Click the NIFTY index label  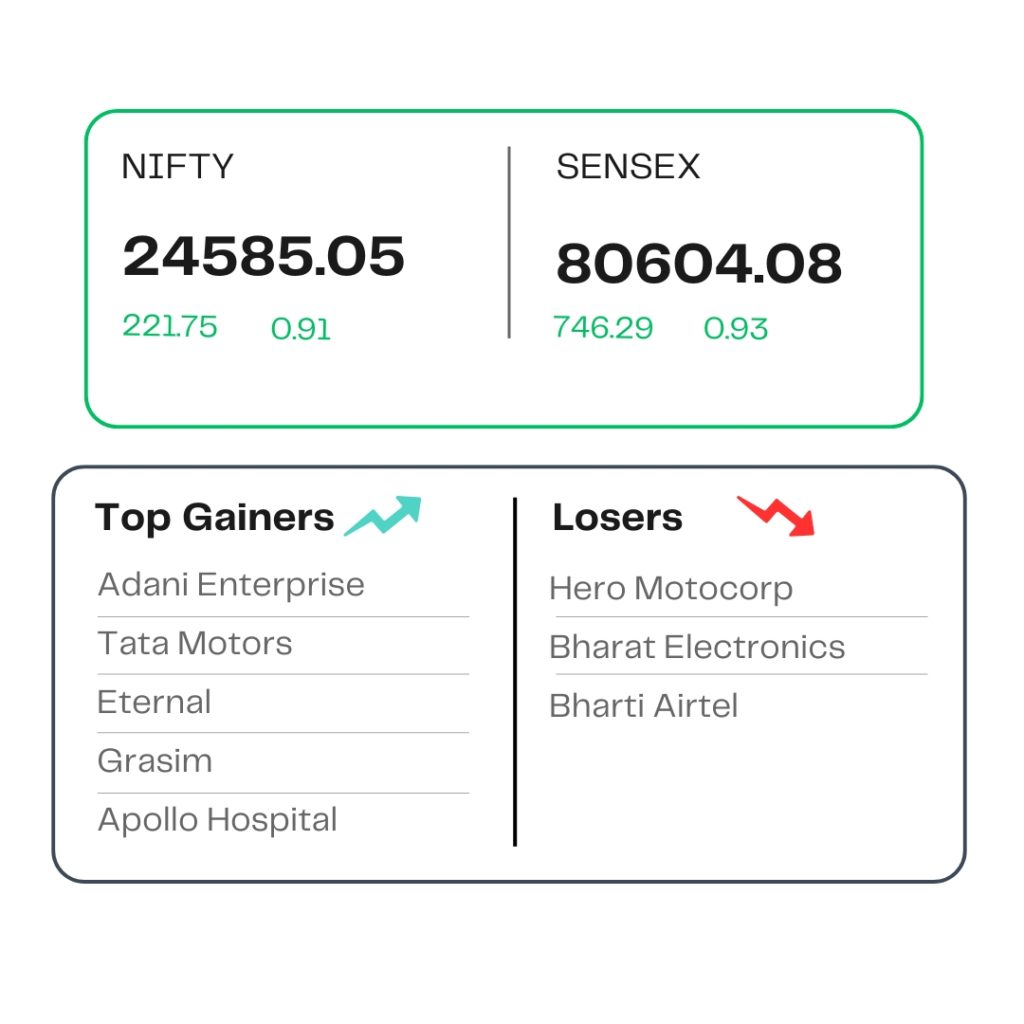pos(178,167)
